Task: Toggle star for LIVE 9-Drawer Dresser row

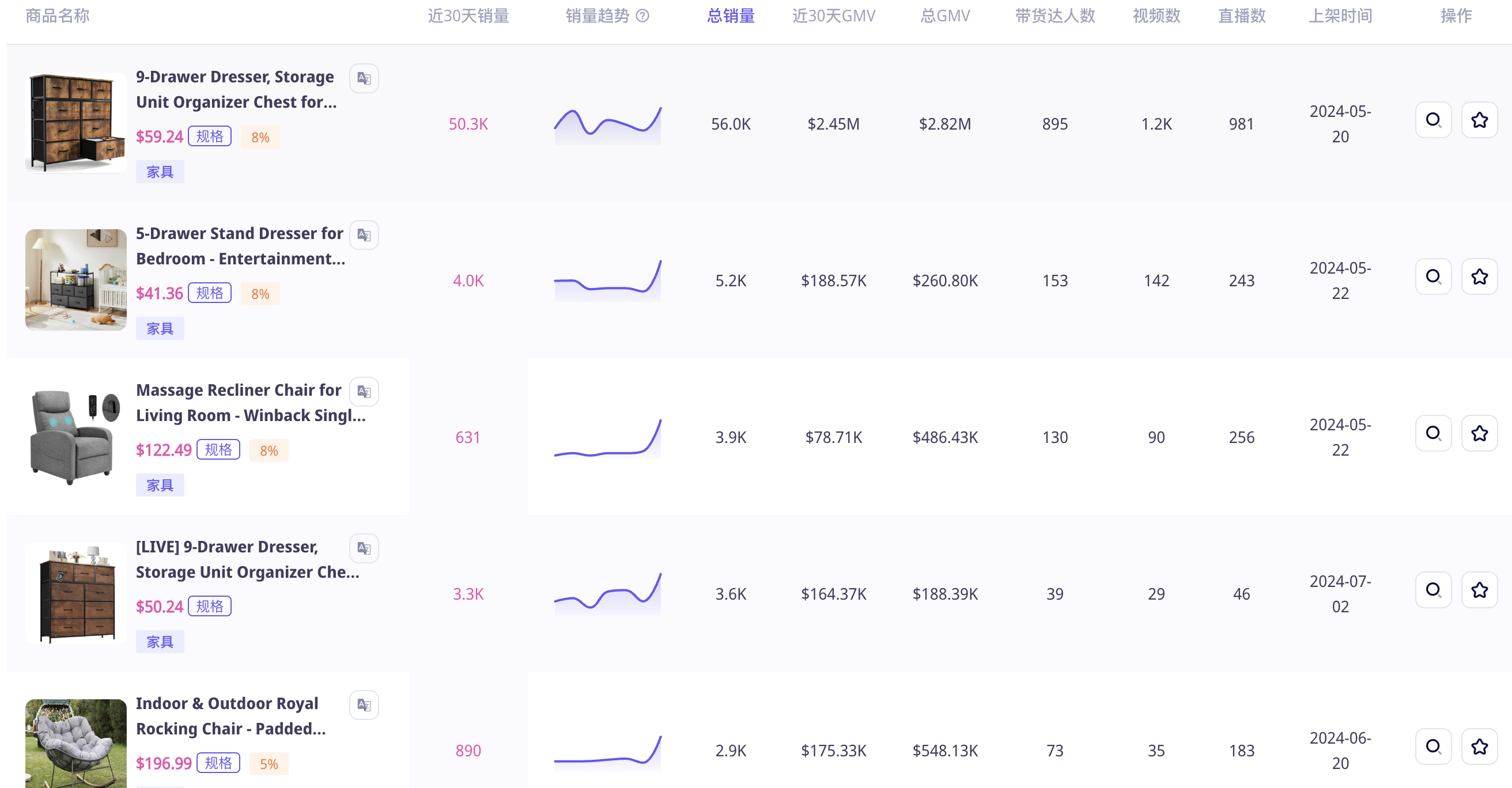Action: pos(1479,590)
